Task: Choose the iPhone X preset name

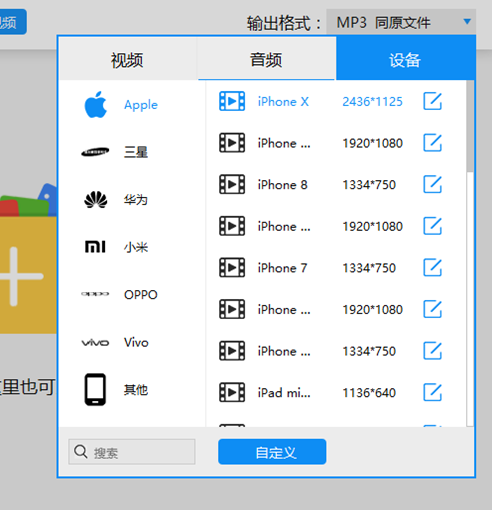Action: (283, 101)
